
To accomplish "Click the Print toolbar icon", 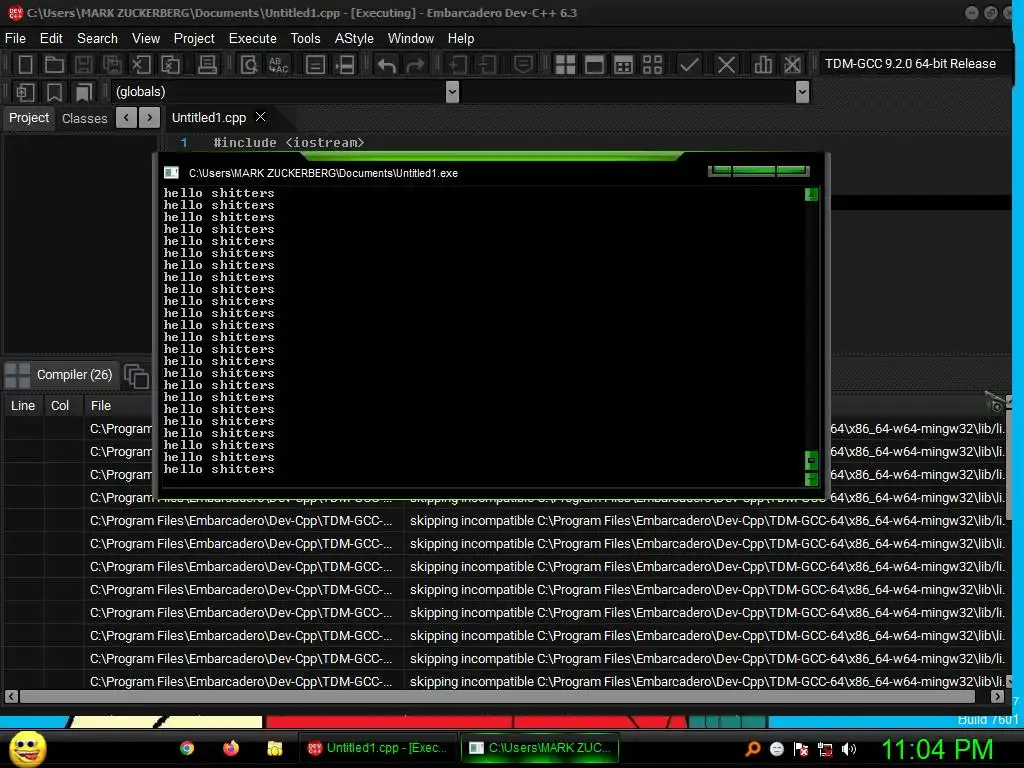I will tap(207, 64).
